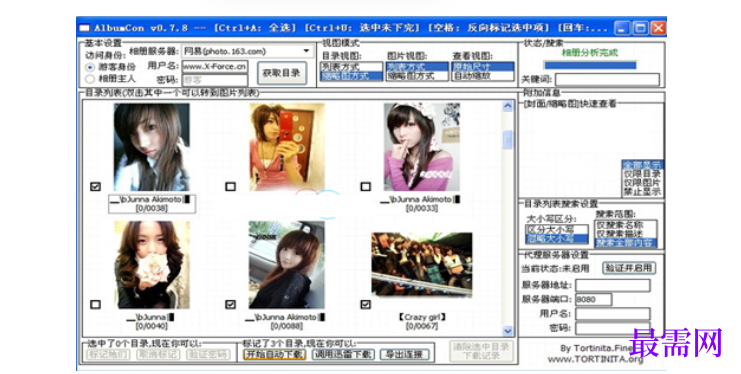This screenshot has height=374, width=741.
Task: Click the 开始自动下载 button
Action: 275,354
